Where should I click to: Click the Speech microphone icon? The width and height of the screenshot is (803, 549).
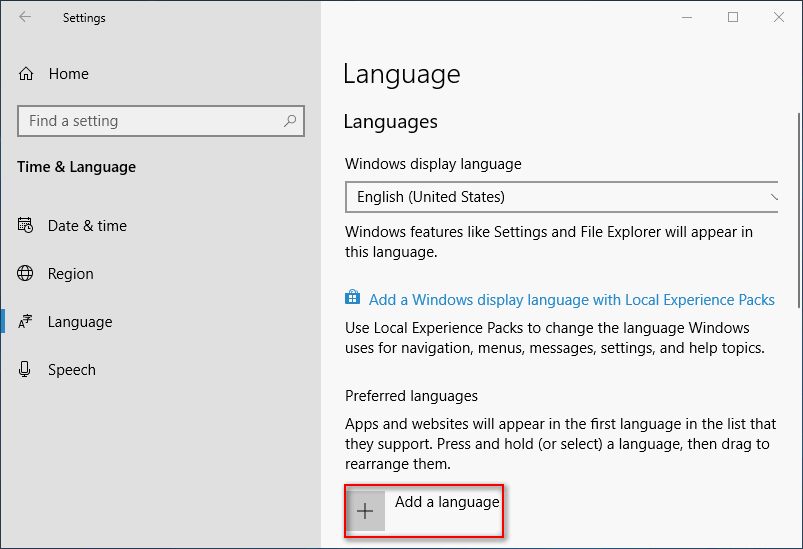pyautogui.click(x=25, y=369)
